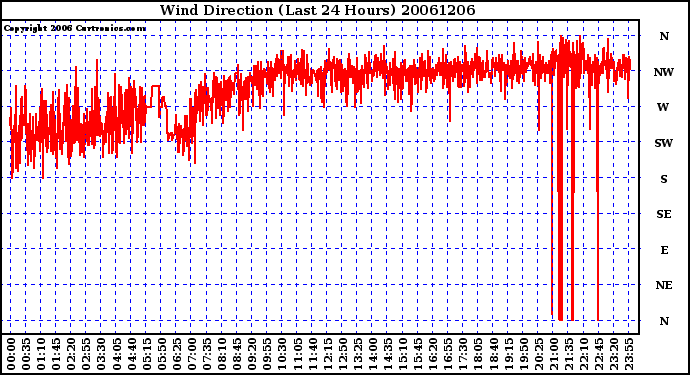
Task: Select the S direction label
Action: click(664, 179)
